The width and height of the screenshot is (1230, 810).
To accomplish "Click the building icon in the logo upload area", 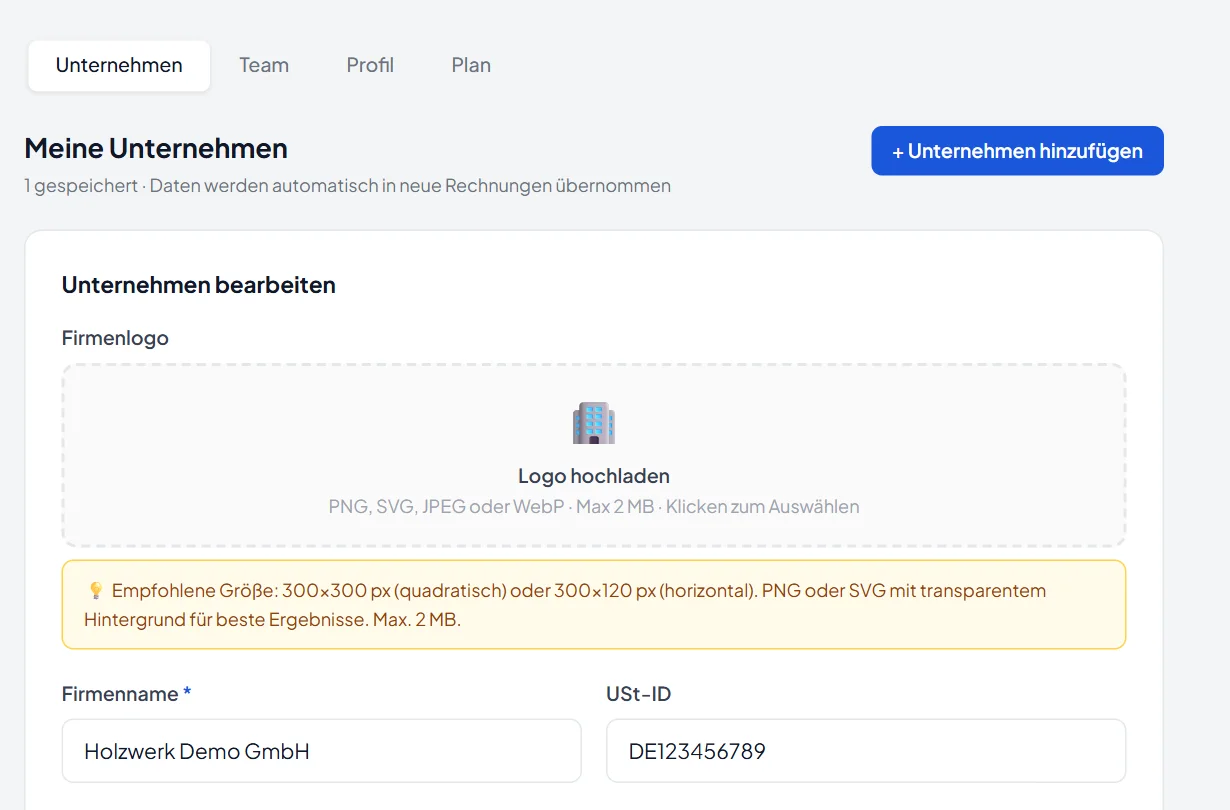I will click(x=594, y=423).
